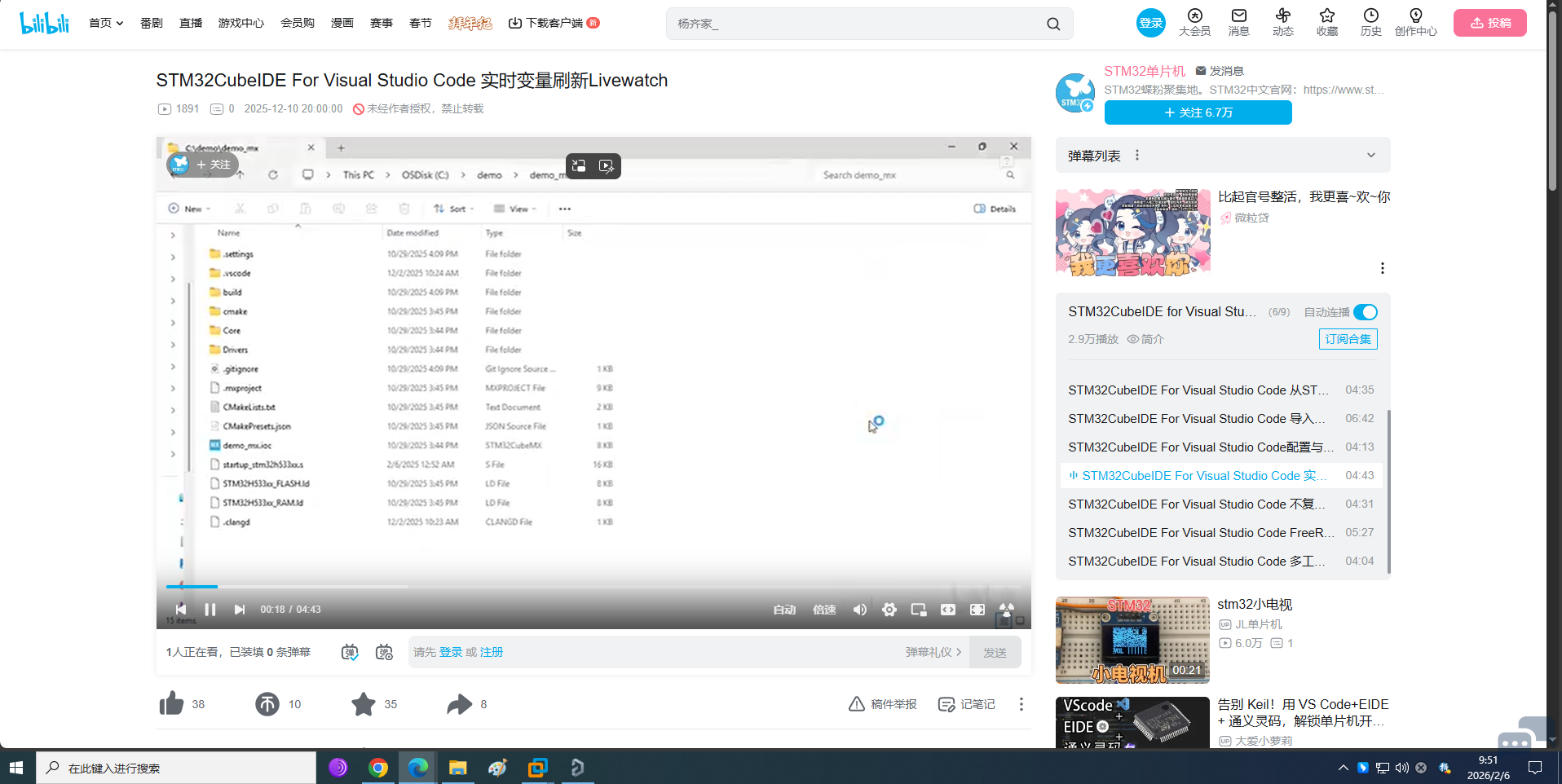Image resolution: width=1562 pixels, height=784 pixels.
Task: Add video to favorites with star icon
Action: point(364,703)
